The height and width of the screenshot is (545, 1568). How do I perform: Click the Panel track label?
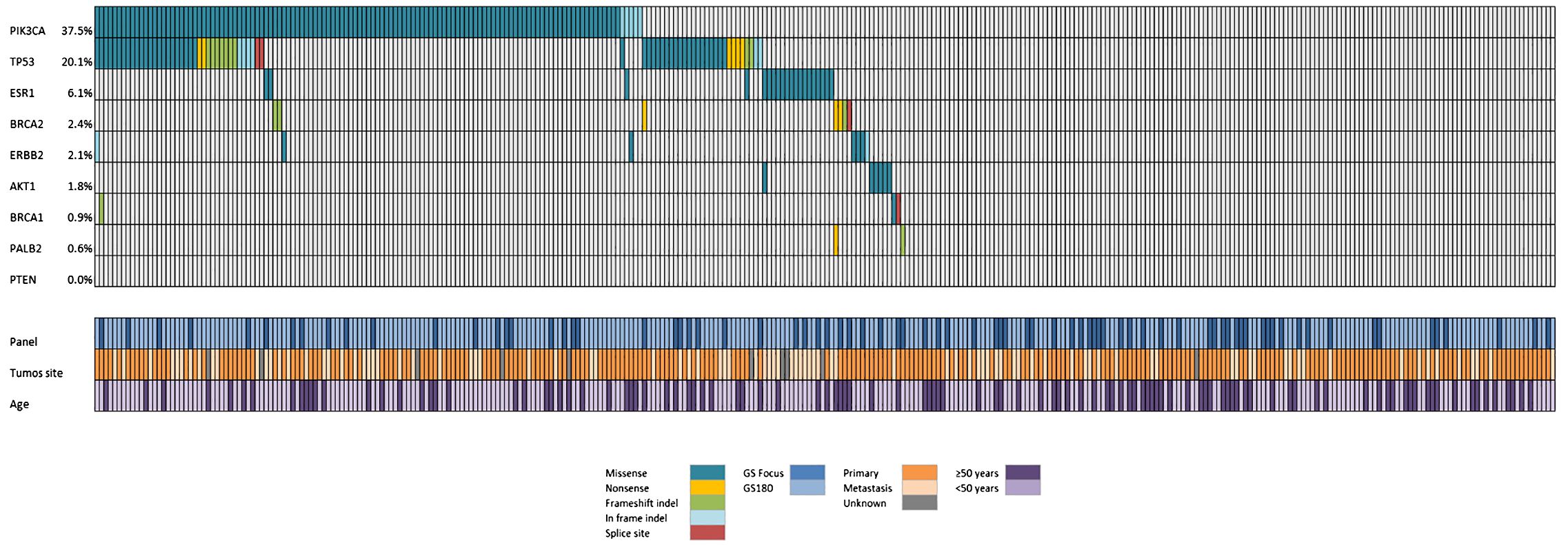coord(23,342)
